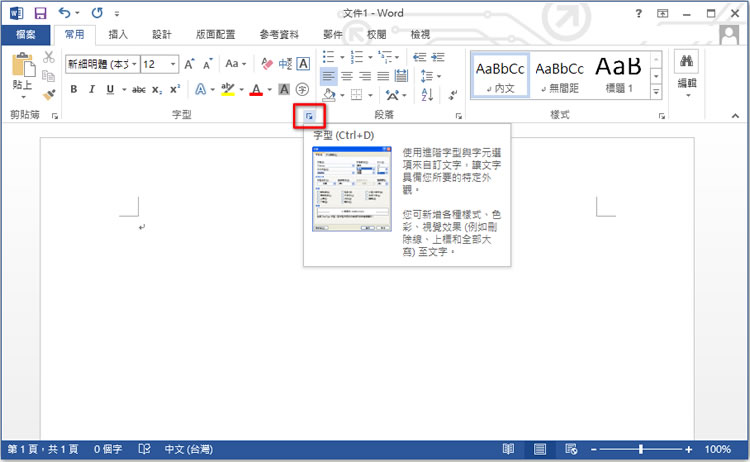Image resolution: width=750 pixels, height=462 pixels.
Task: Open the 檔案 File tab
Action: pyautogui.click(x=26, y=34)
